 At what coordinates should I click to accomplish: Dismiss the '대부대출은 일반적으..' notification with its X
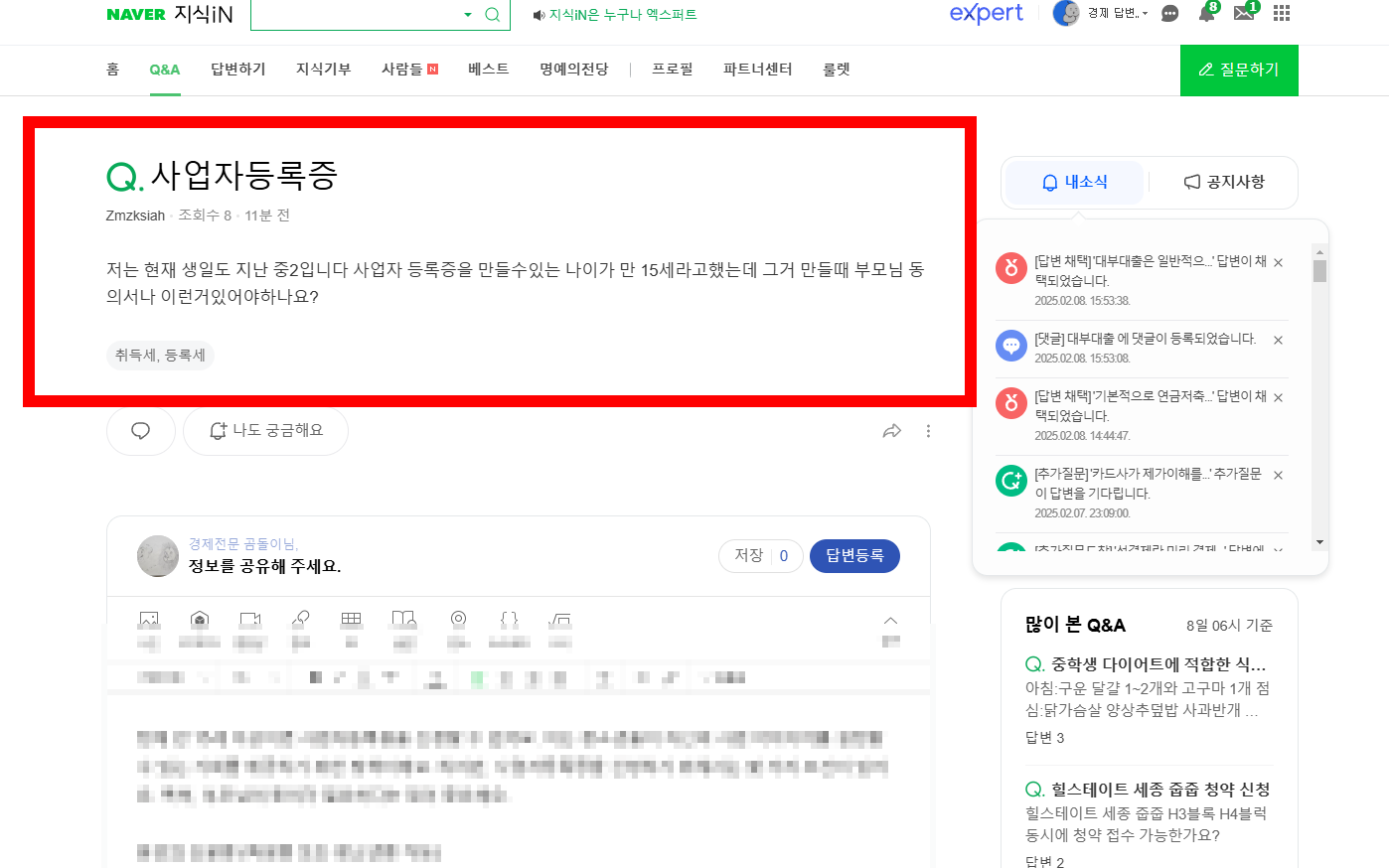(1279, 263)
